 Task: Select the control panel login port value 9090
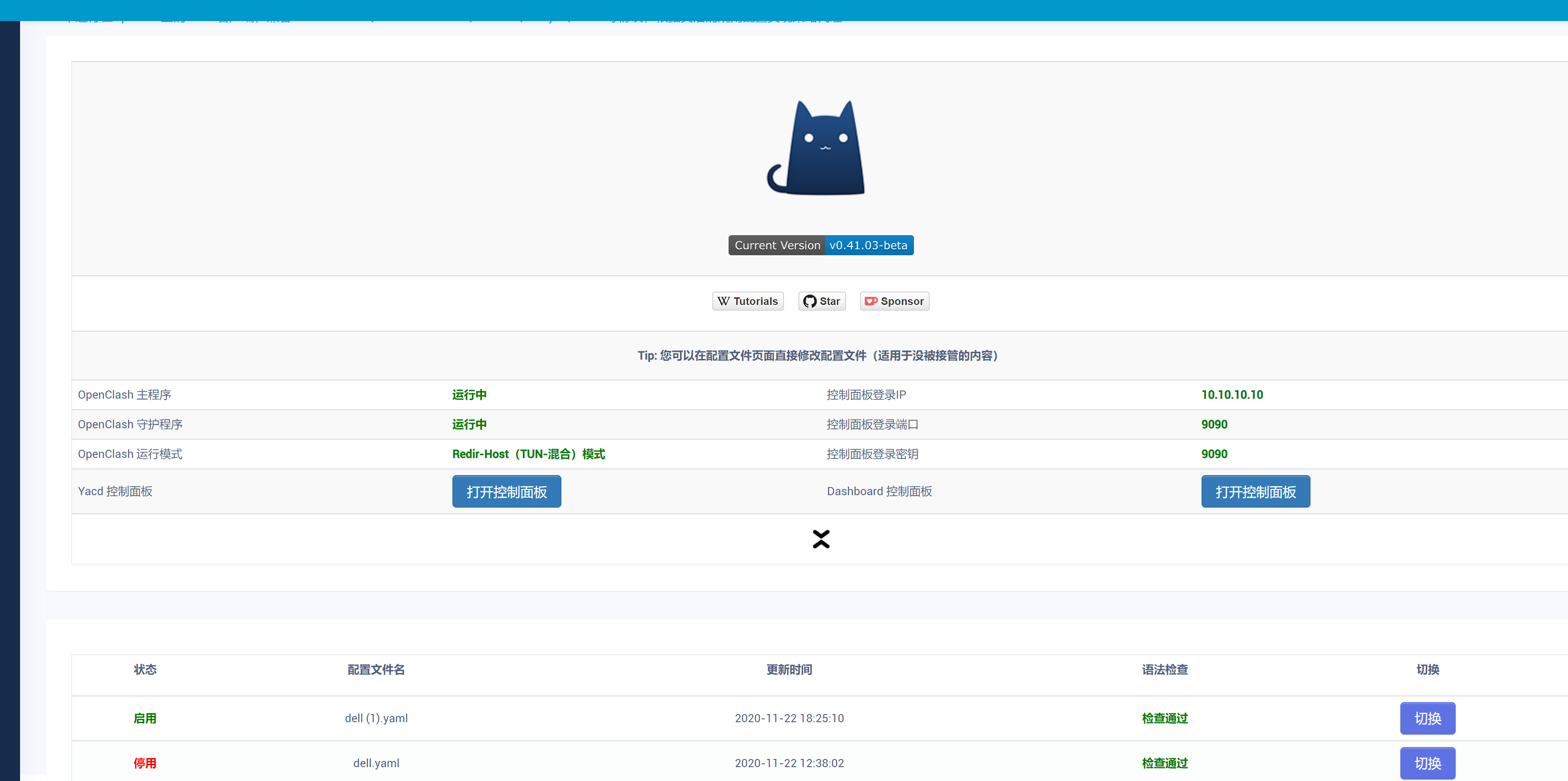[1214, 424]
